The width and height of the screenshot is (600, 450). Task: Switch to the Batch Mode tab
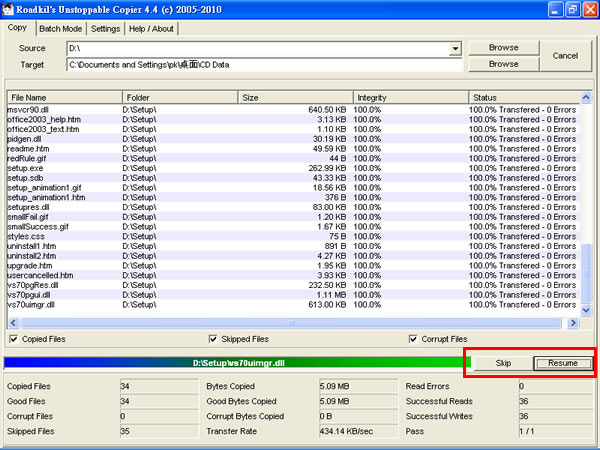[x=60, y=29]
